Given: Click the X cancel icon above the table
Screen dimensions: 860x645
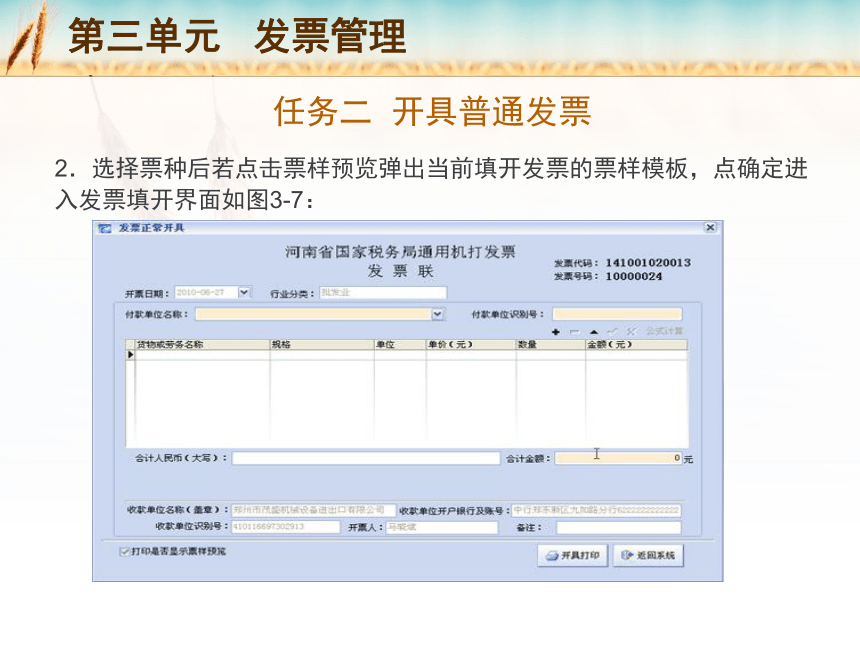Looking at the screenshot, I should 631,331.
